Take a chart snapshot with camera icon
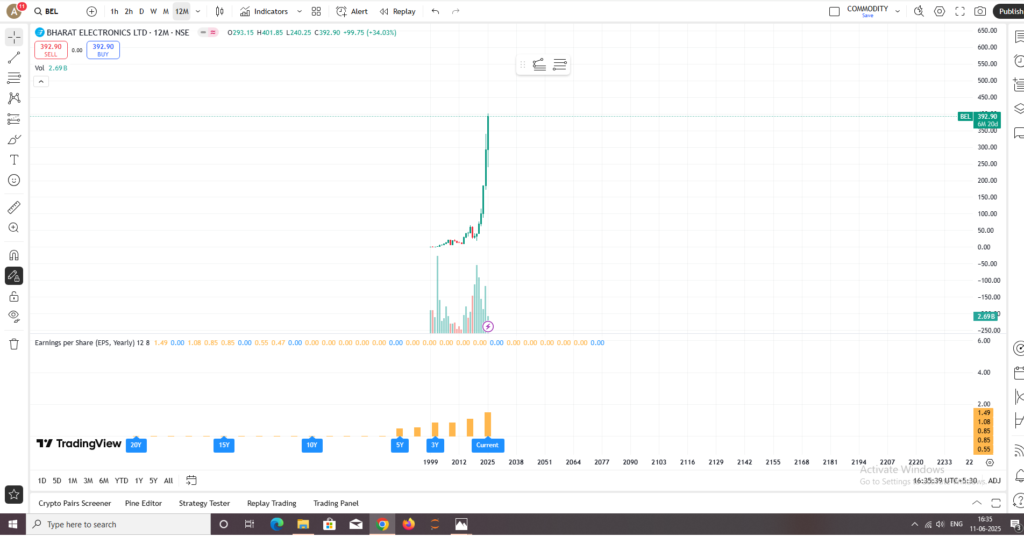Viewport: 1024px width, 551px height. tap(980, 11)
